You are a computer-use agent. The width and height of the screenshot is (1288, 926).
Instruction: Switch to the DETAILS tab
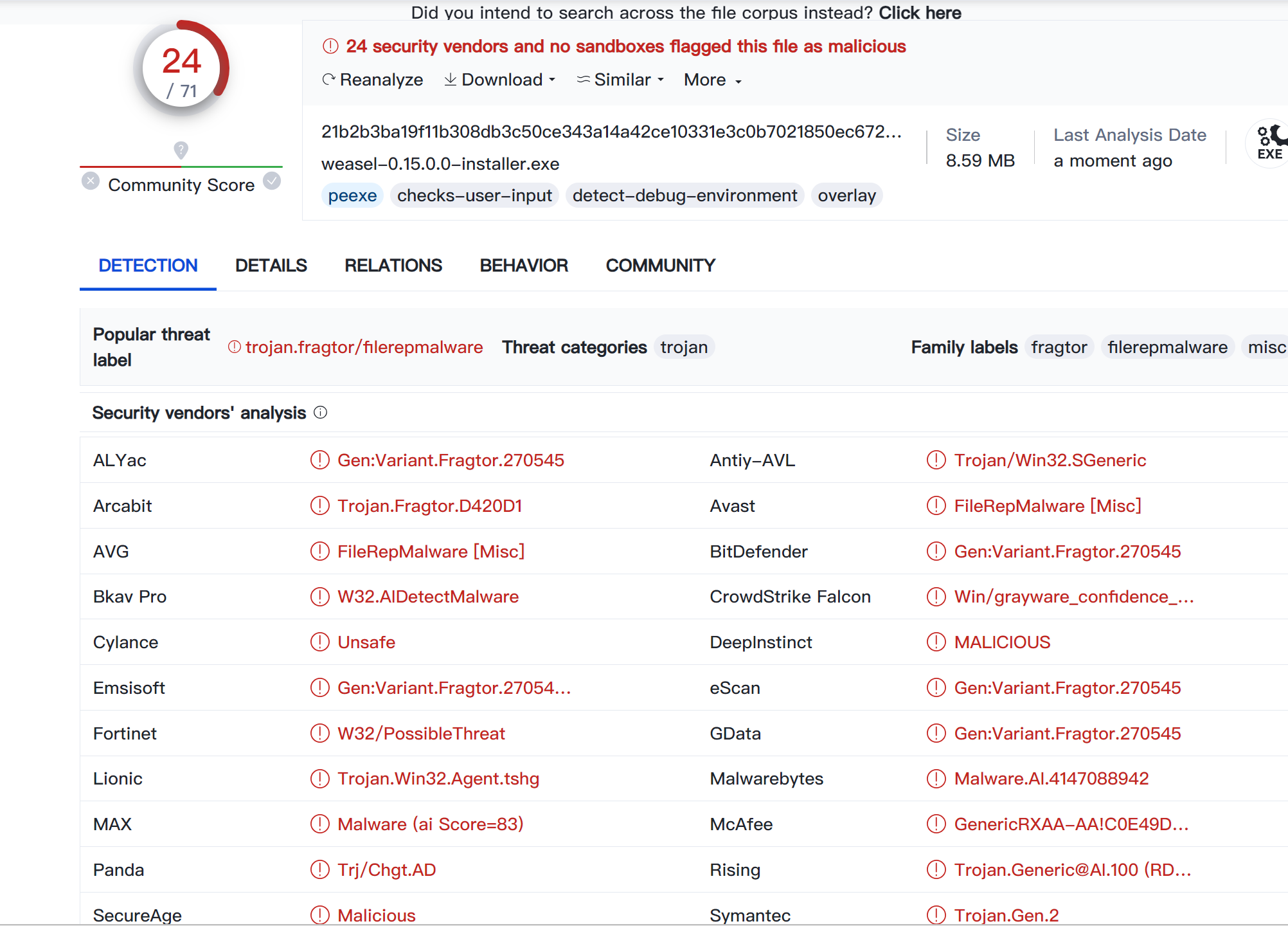[x=271, y=265]
